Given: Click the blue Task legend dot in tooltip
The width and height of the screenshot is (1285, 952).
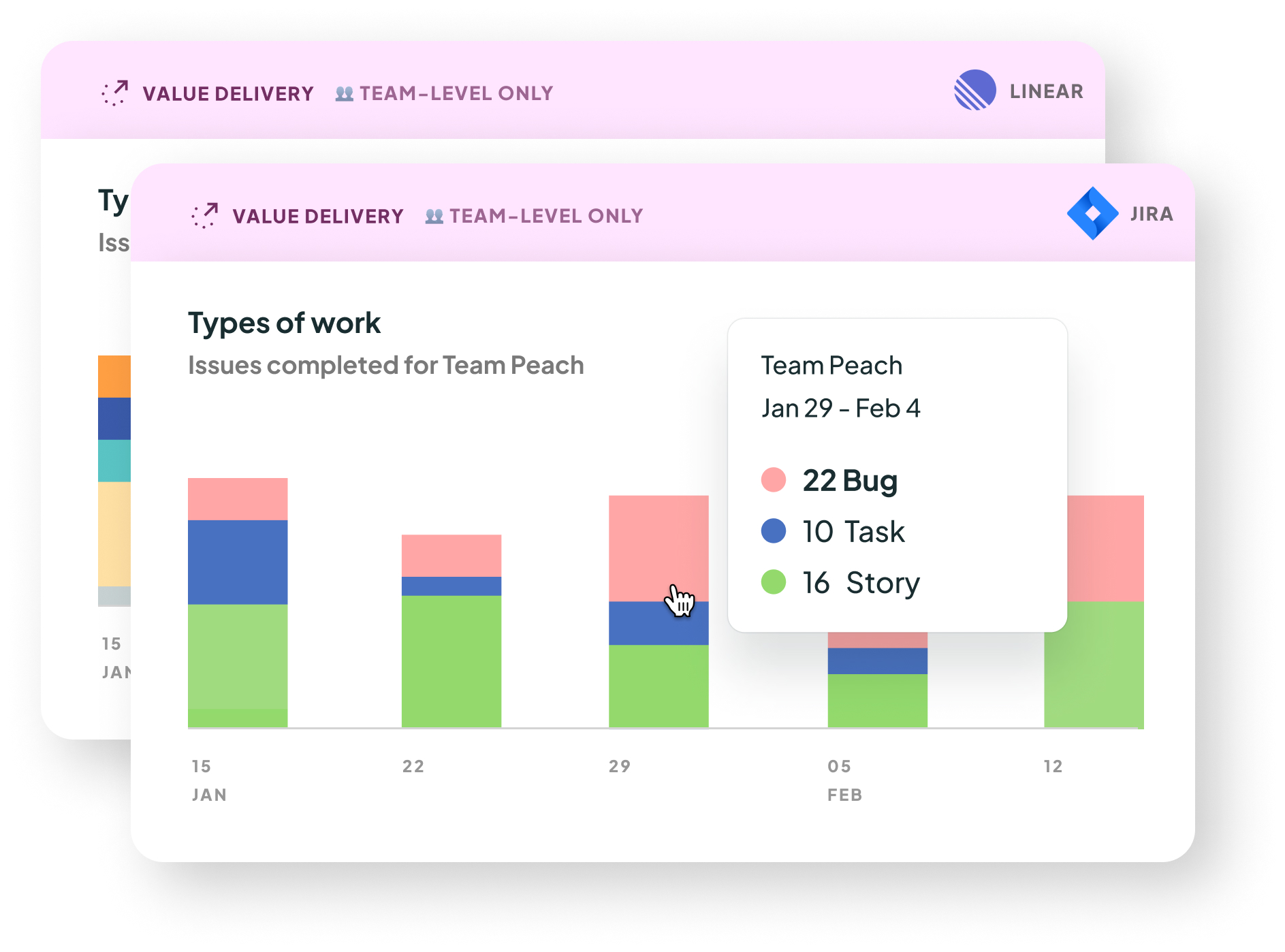Looking at the screenshot, I should coord(773,530).
